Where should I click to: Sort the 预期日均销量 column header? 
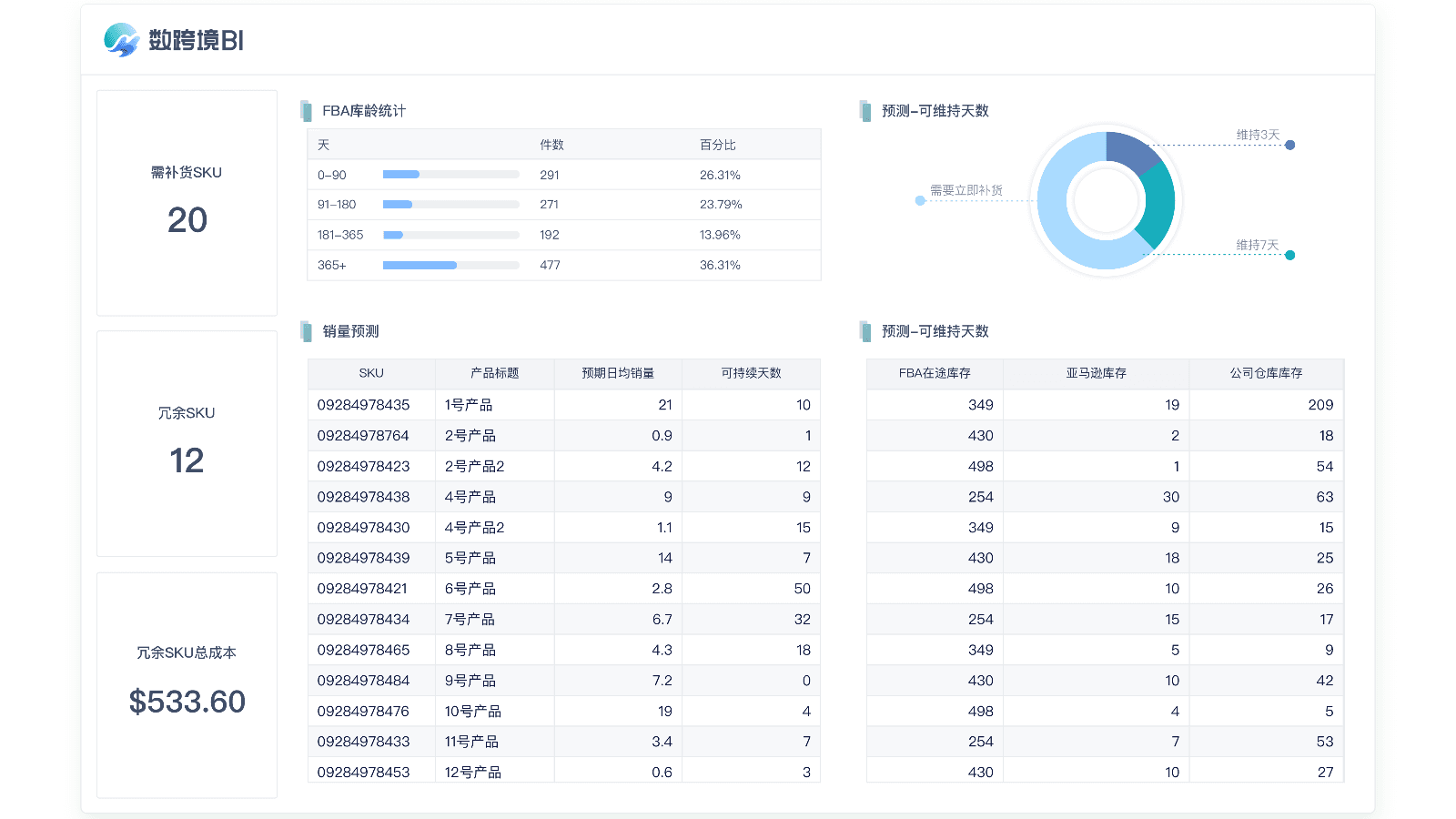coord(618,373)
